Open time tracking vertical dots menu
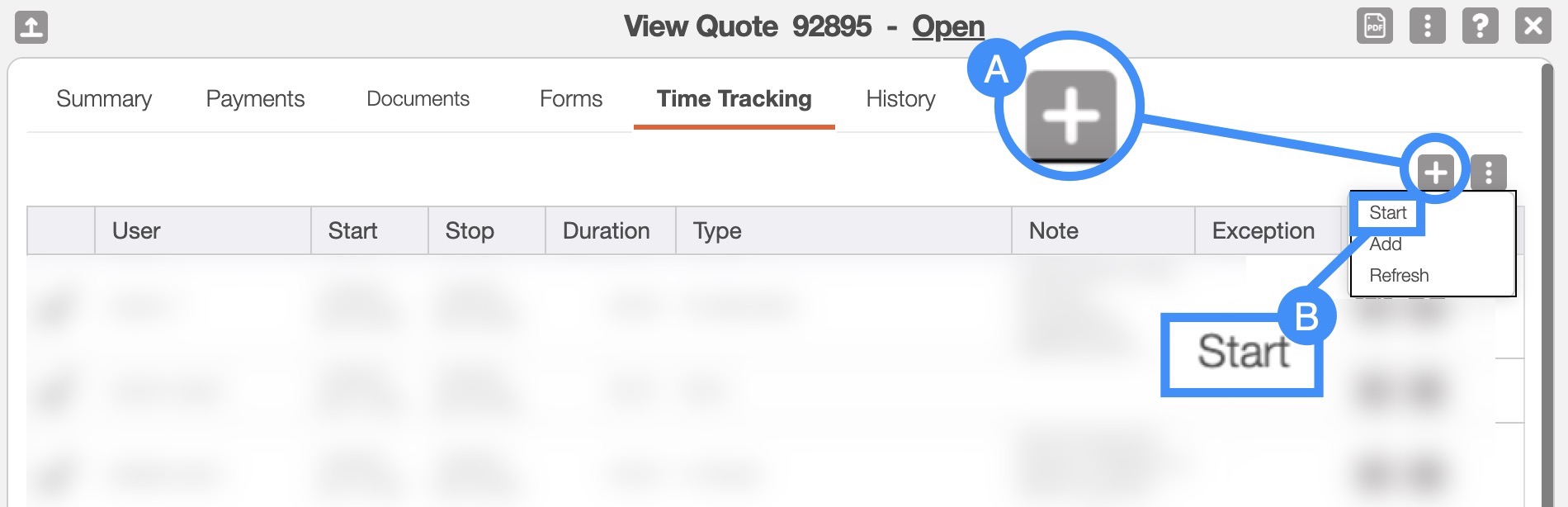 [1489, 172]
